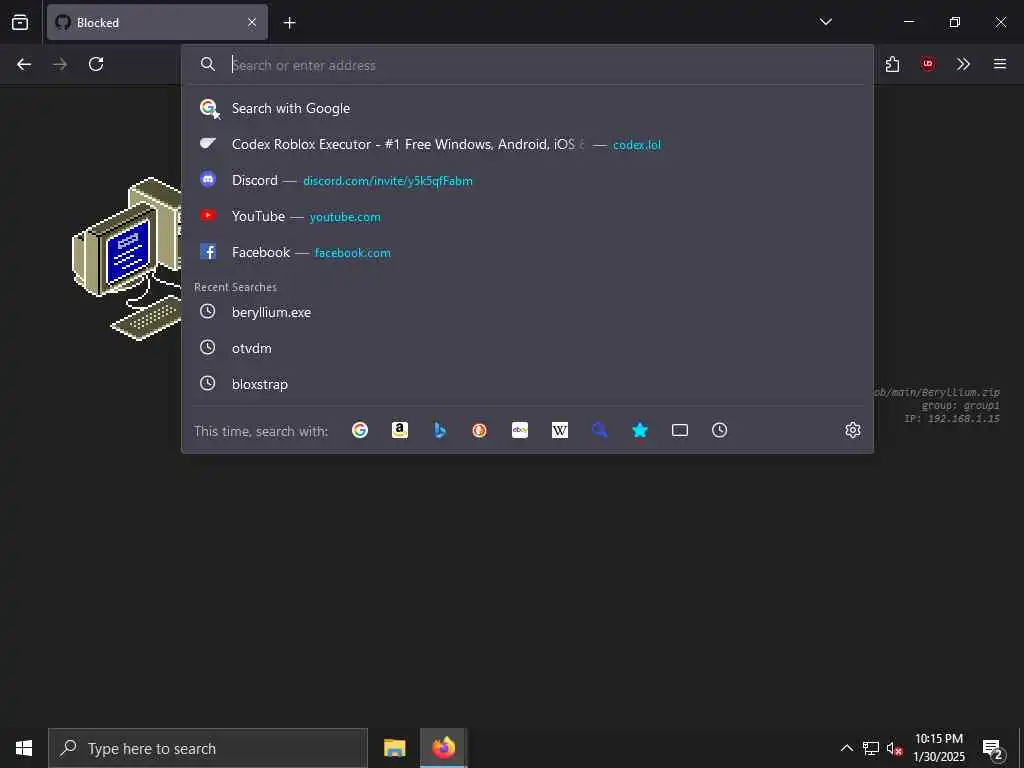The image size is (1024, 768).
Task: Click the clock icon beside beryllium.exe
Action: pos(208,312)
